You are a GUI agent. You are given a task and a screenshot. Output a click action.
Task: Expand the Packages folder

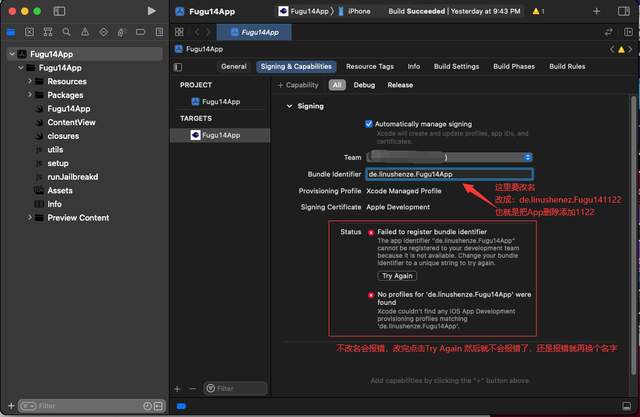29,95
